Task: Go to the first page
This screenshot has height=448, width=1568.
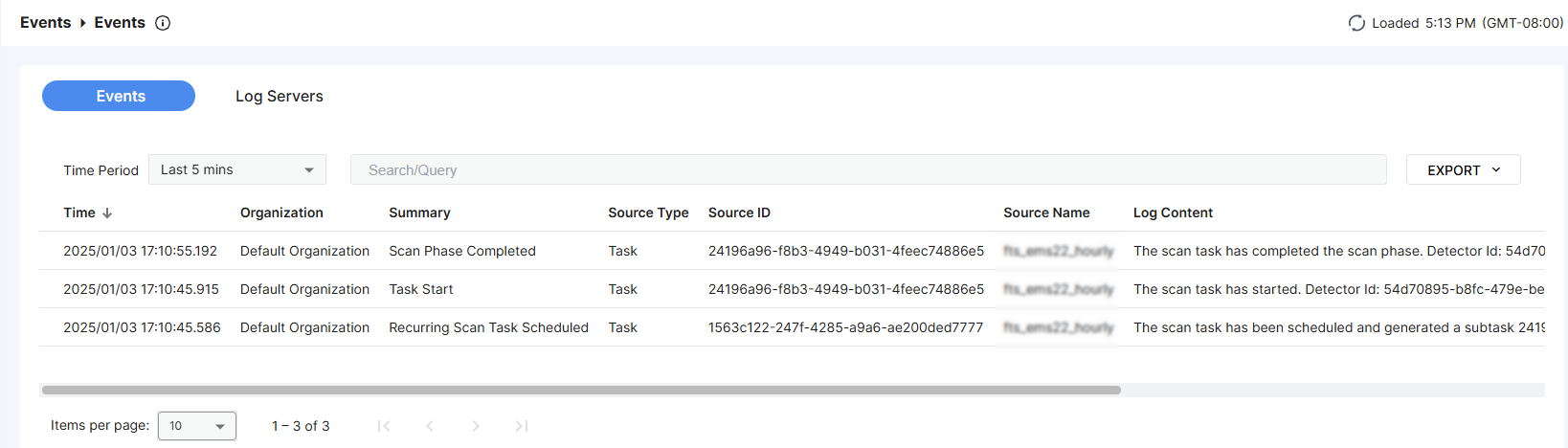Action: [384, 426]
